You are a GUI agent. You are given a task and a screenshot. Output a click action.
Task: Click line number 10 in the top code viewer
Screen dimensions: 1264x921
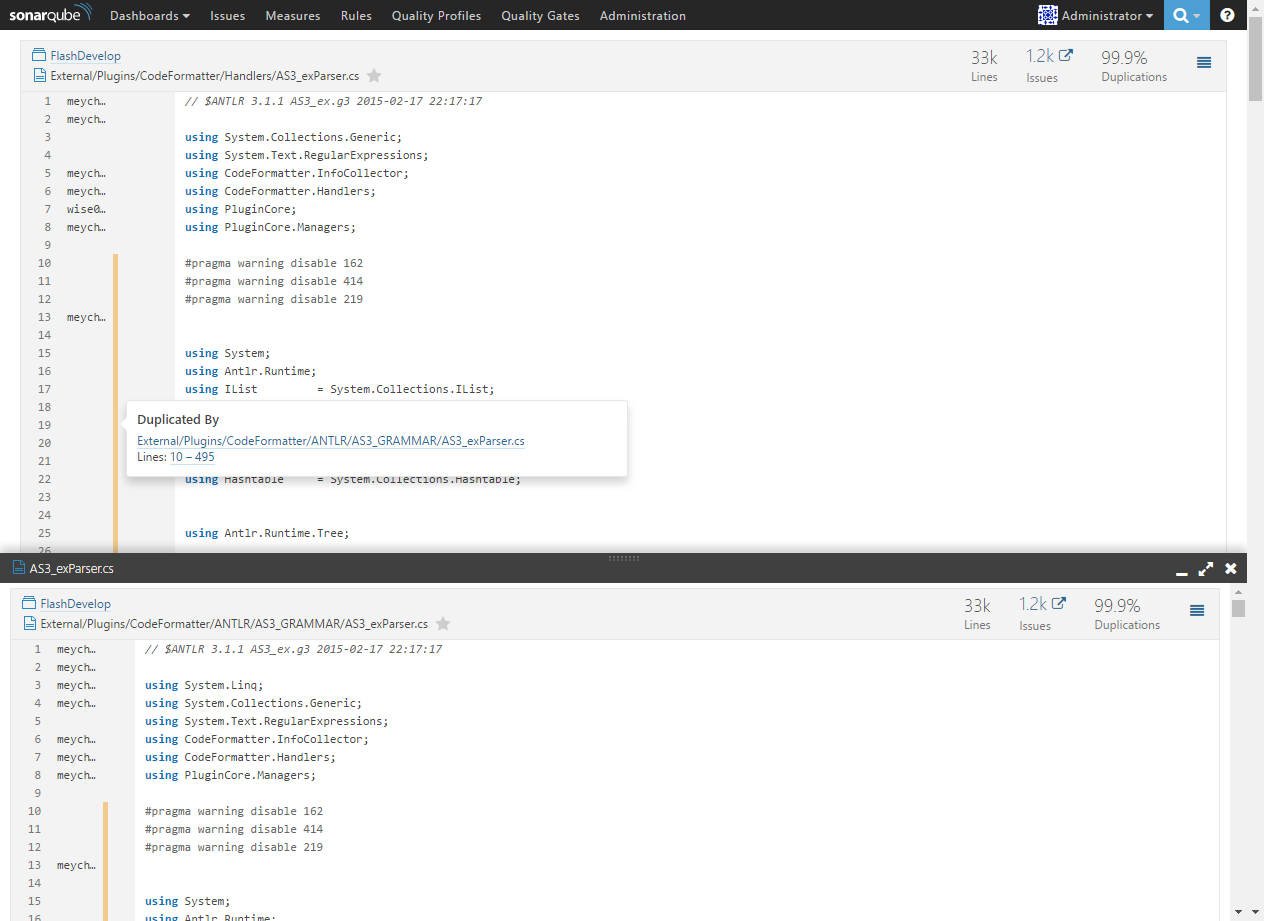[x=44, y=262]
